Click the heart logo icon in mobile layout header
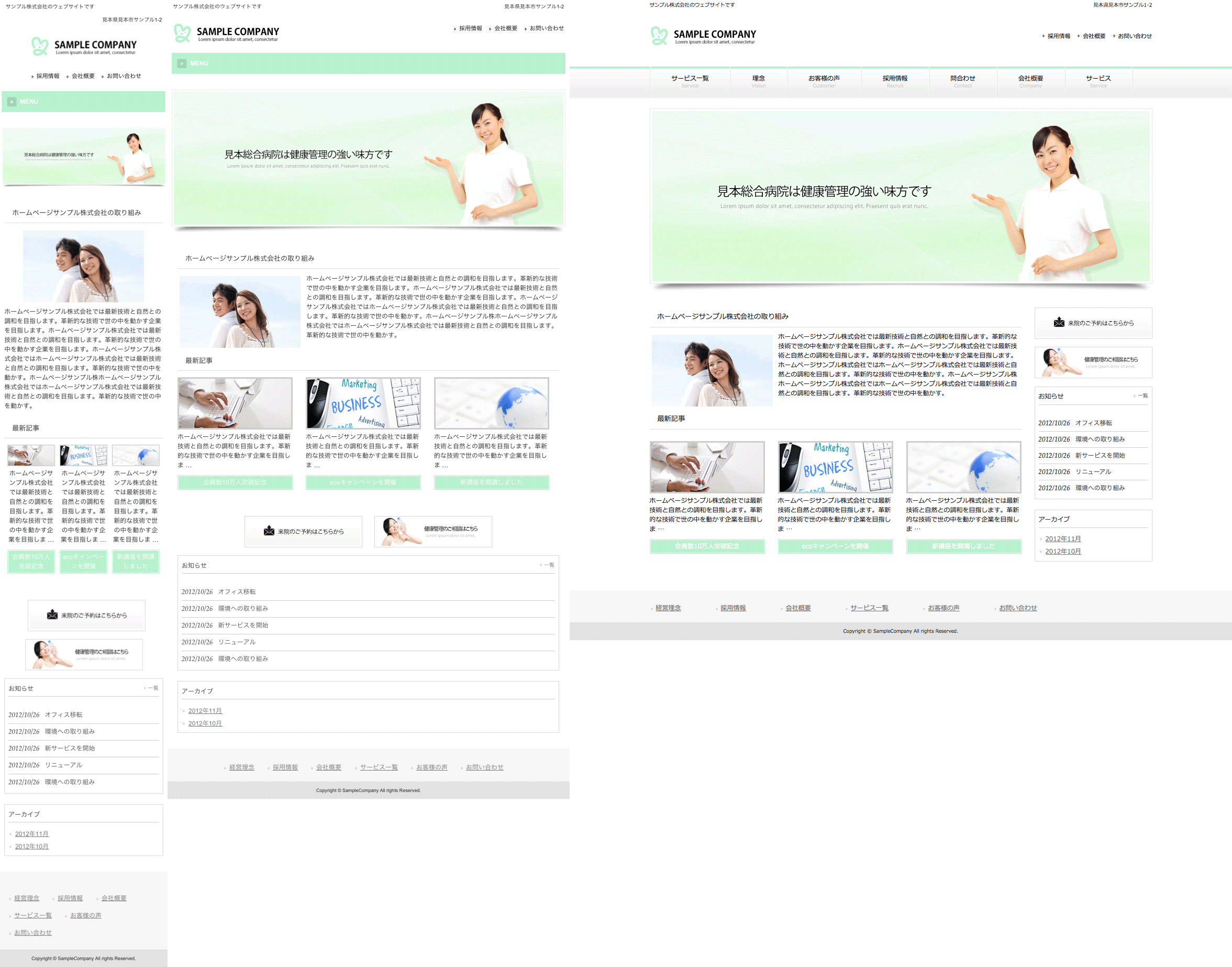This screenshot has height=967, width=1232. click(x=40, y=47)
